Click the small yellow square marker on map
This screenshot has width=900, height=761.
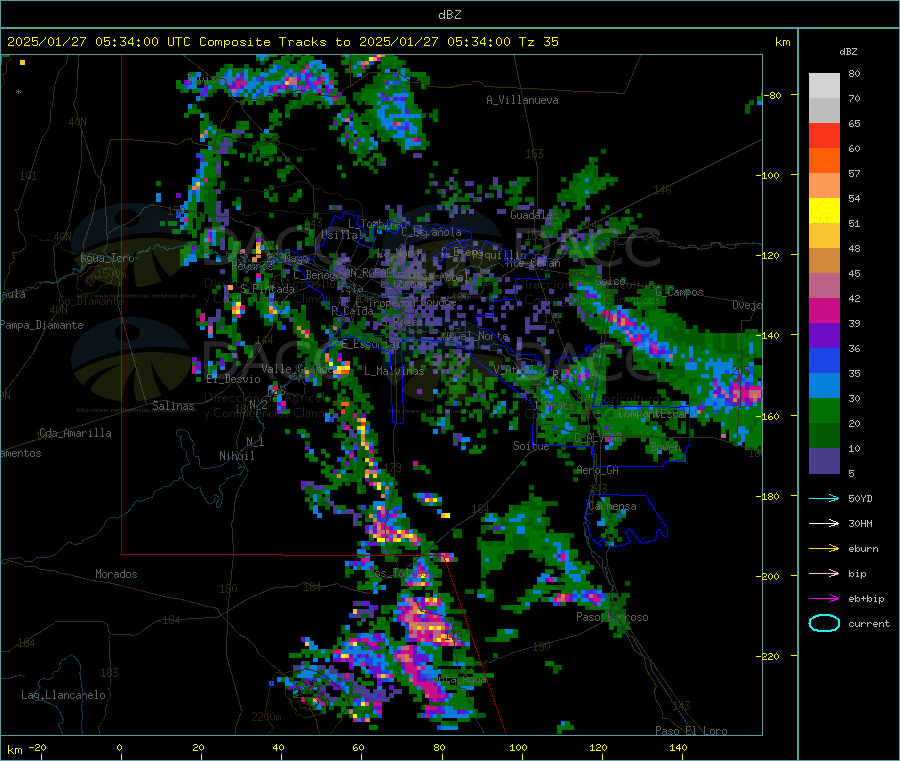(x=22, y=62)
